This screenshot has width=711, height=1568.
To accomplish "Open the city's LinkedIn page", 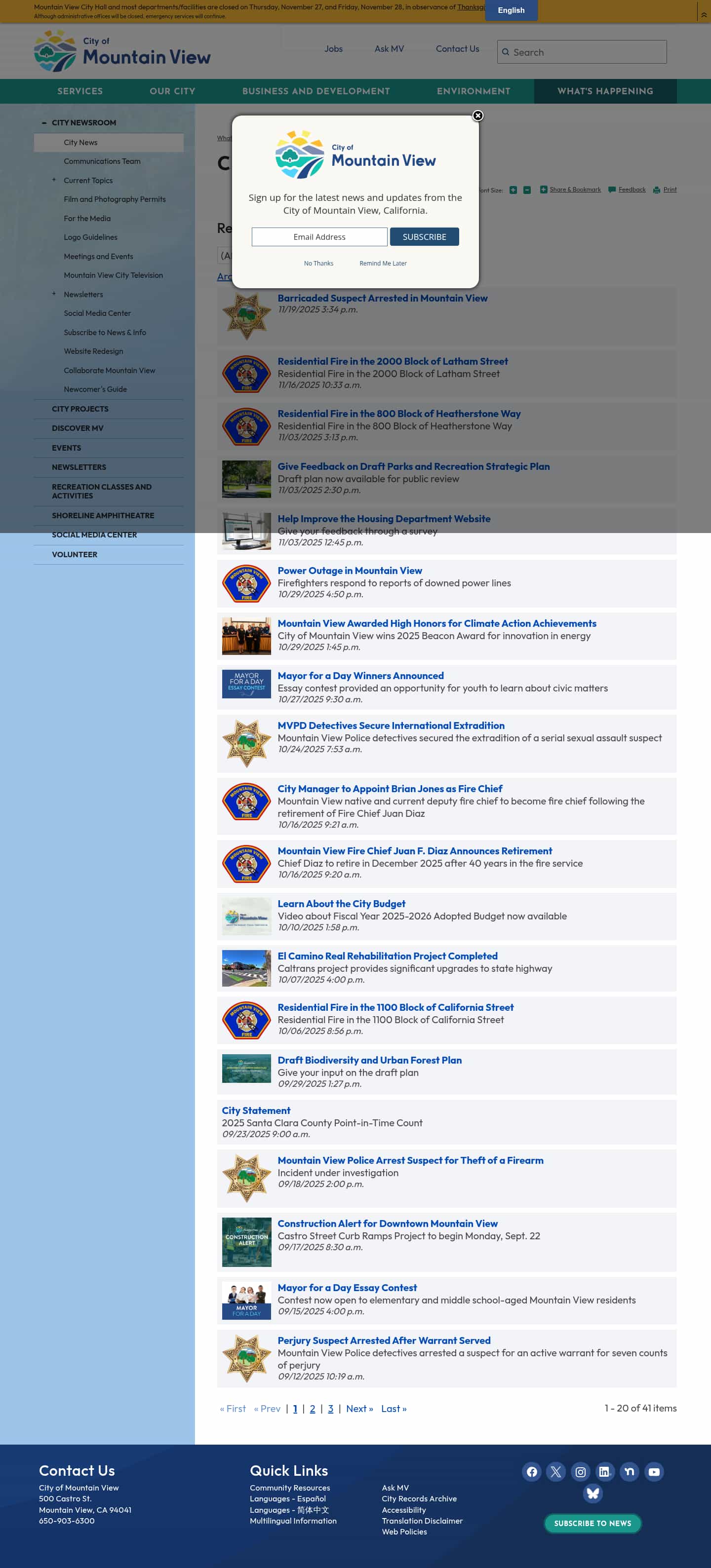I will point(604,1471).
